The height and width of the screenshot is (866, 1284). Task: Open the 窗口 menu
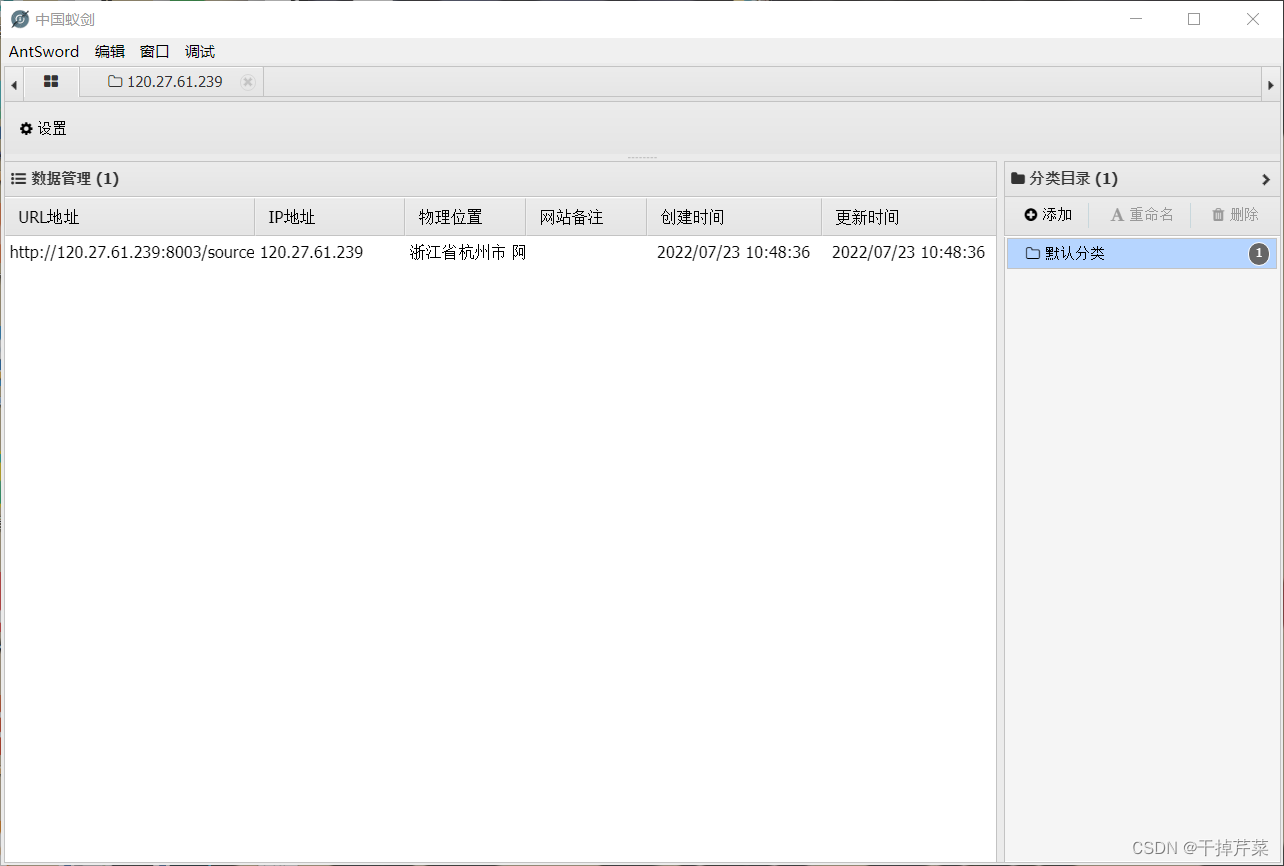click(x=155, y=51)
